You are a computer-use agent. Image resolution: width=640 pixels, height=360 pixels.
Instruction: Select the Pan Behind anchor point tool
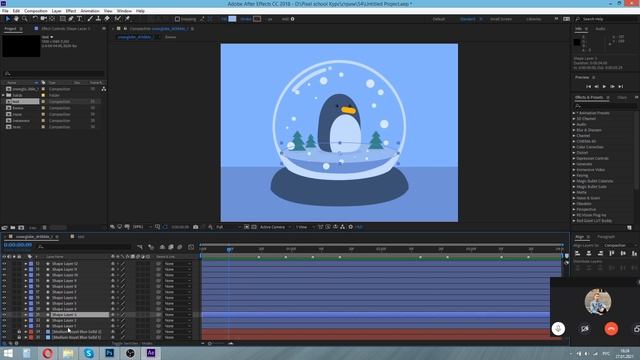point(52,19)
